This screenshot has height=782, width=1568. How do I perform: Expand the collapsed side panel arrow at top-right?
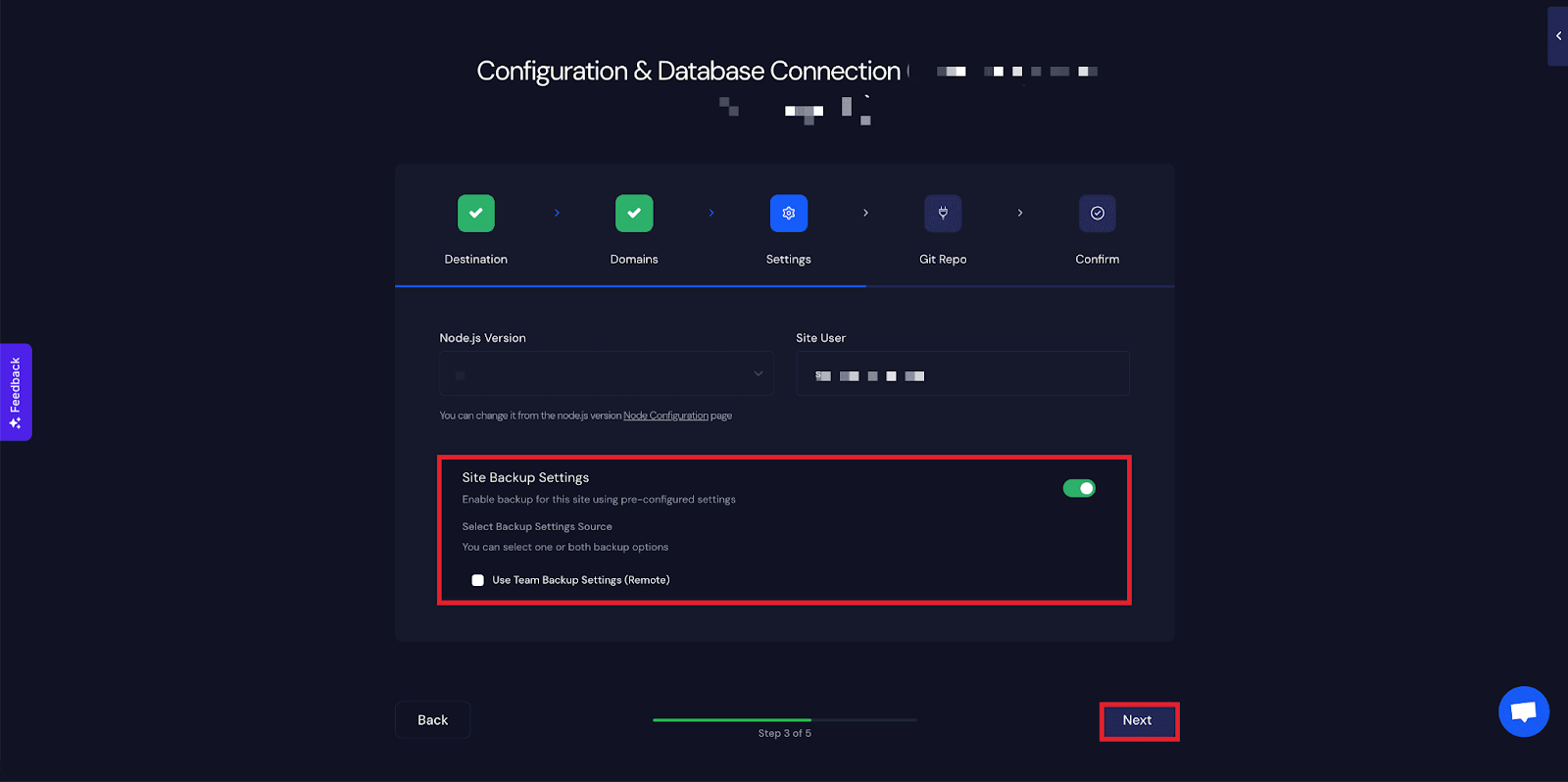pos(1557,36)
